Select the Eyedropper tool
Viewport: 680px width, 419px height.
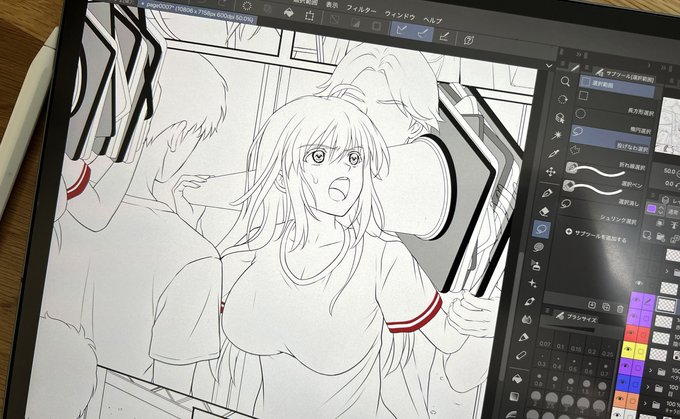[x=554, y=153]
